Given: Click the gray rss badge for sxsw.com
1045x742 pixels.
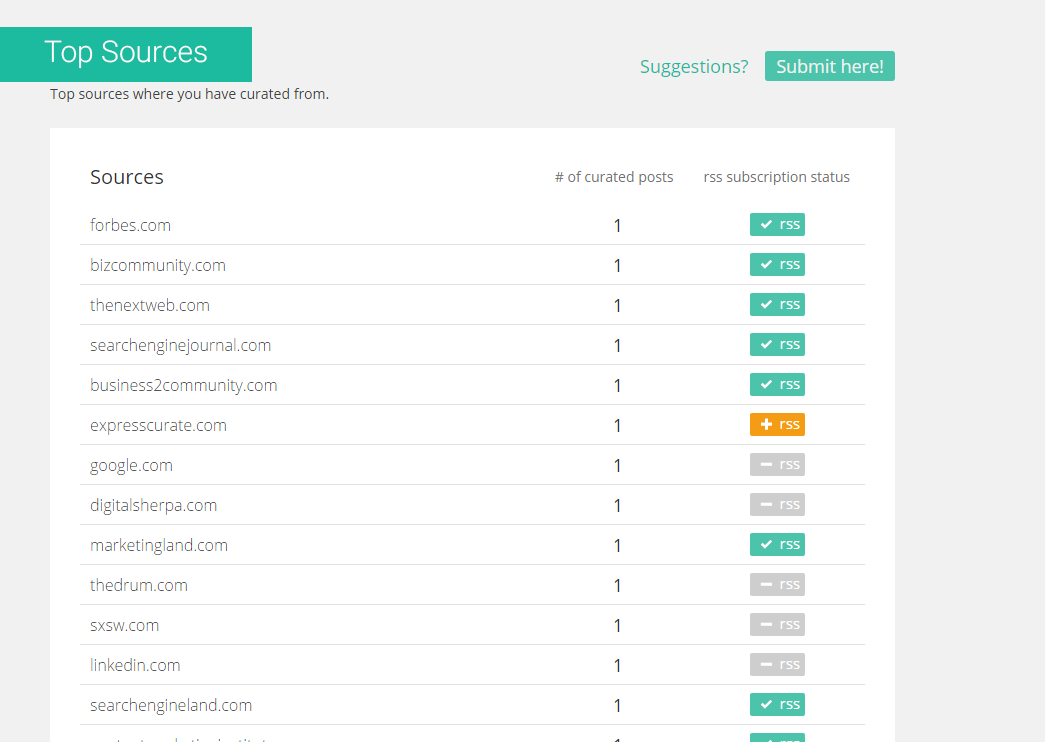Looking at the screenshot, I should (777, 625).
